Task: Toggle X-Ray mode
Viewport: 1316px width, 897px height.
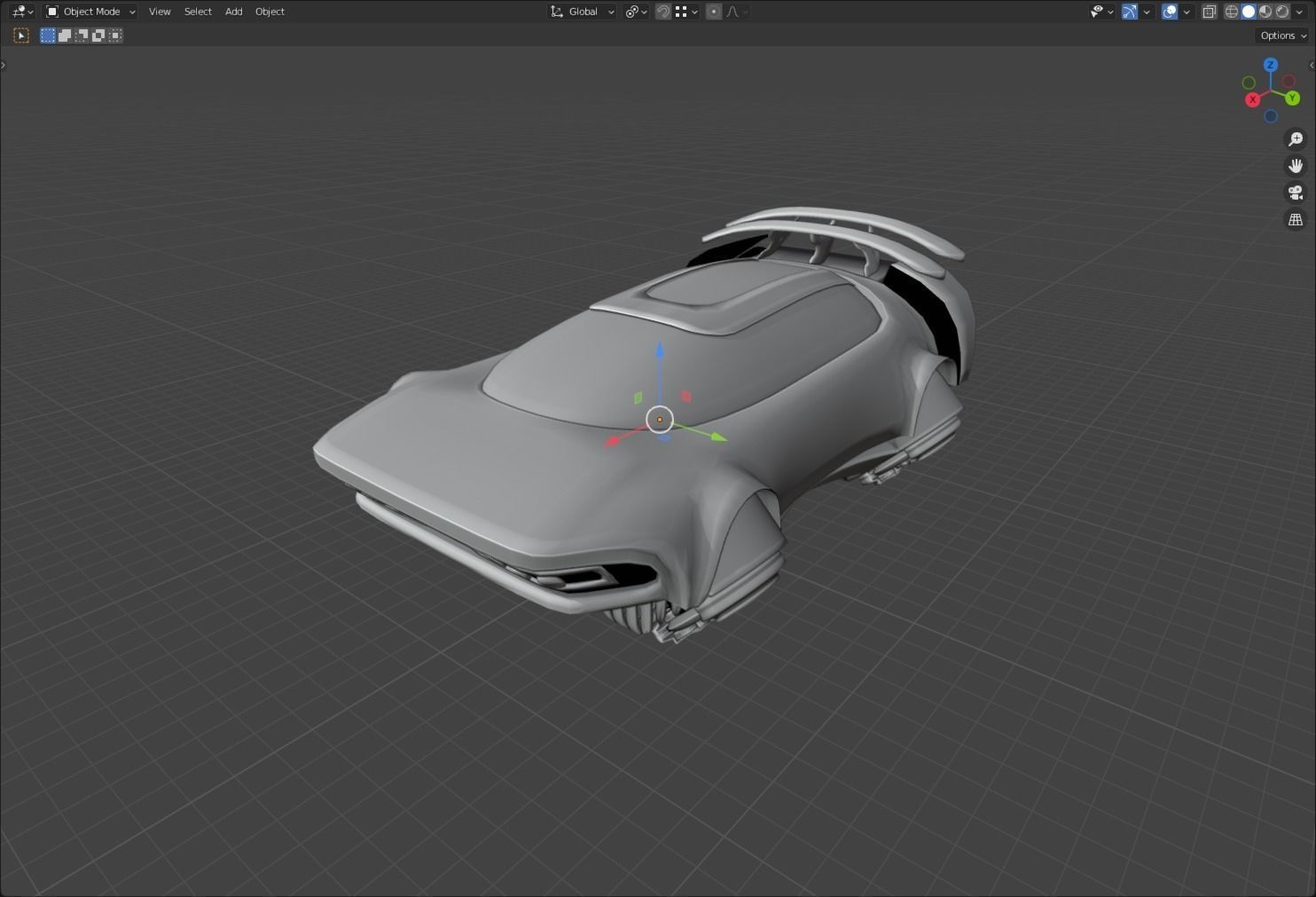Action: click(1209, 12)
